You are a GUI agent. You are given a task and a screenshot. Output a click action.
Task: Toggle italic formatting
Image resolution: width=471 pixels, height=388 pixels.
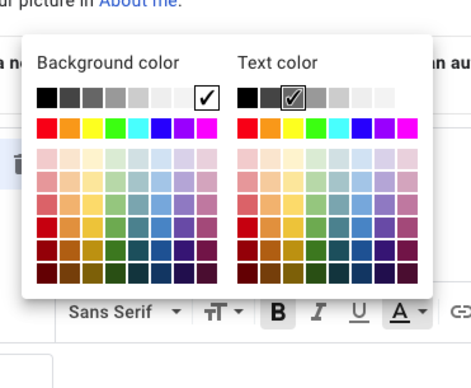tap(318, 312)
